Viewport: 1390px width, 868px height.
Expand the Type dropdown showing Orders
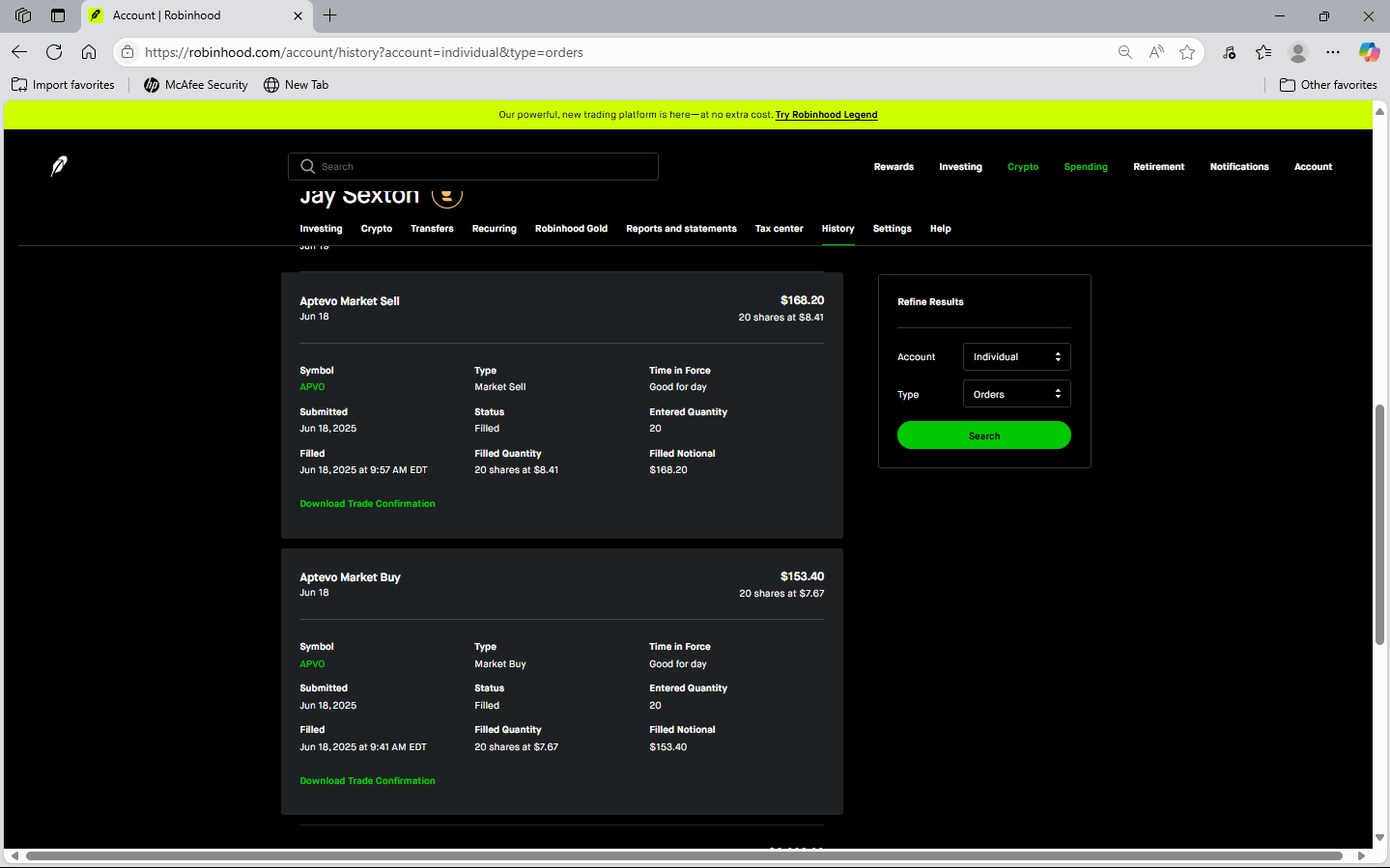[1016, 394]
